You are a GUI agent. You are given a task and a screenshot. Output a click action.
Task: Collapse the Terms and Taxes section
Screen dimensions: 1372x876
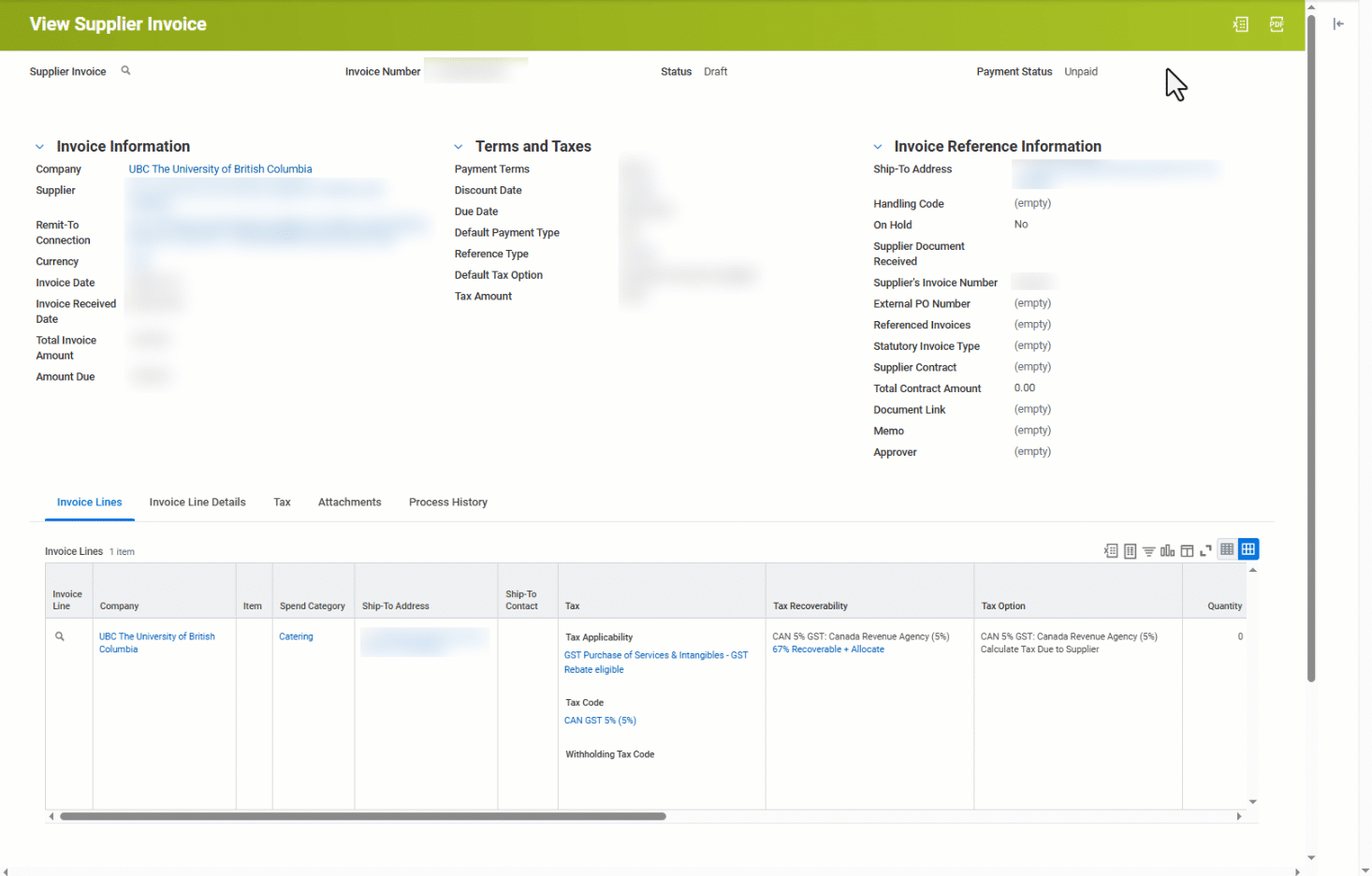pyautogui.click(x=458, y=146)
